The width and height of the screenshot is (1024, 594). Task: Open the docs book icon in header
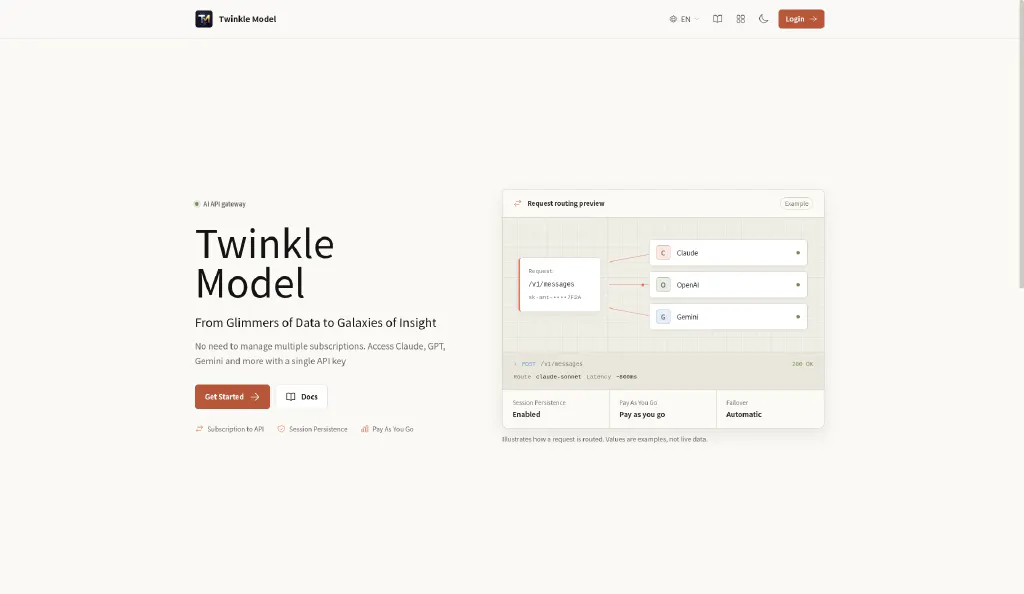(717, 19)
